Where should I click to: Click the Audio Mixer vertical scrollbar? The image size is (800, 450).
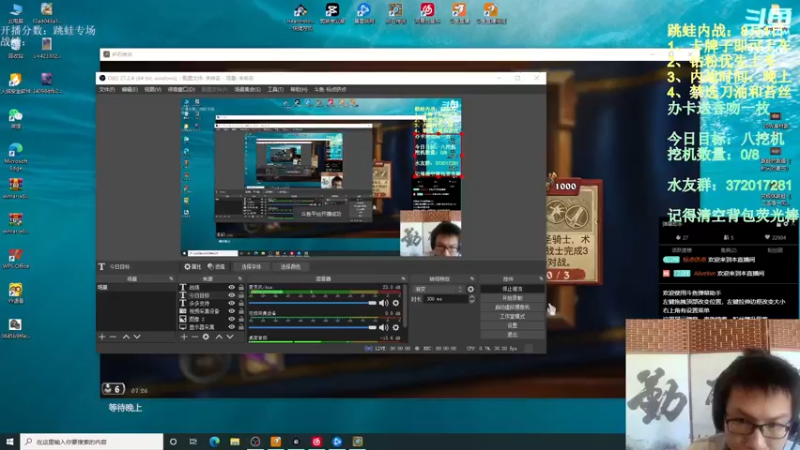pos(405,306)
